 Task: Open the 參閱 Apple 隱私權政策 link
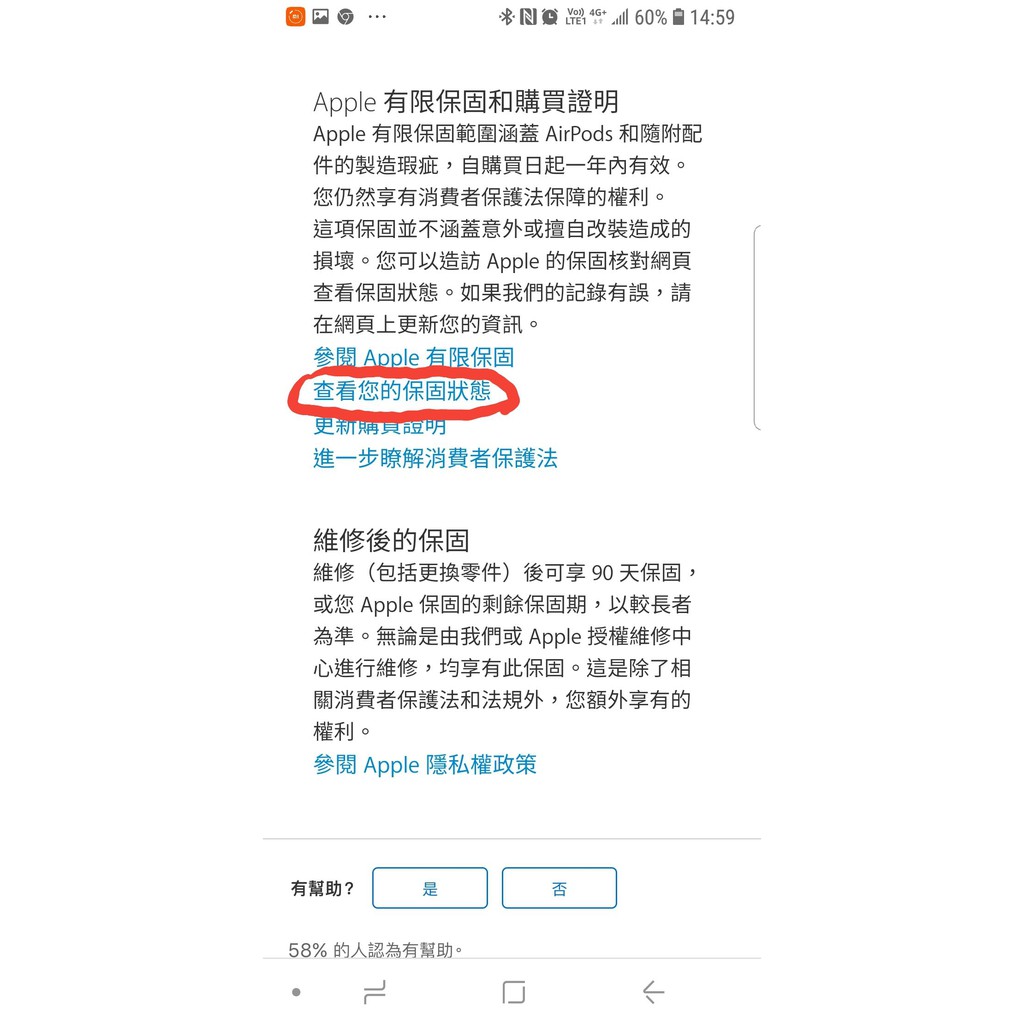[424, 764]
